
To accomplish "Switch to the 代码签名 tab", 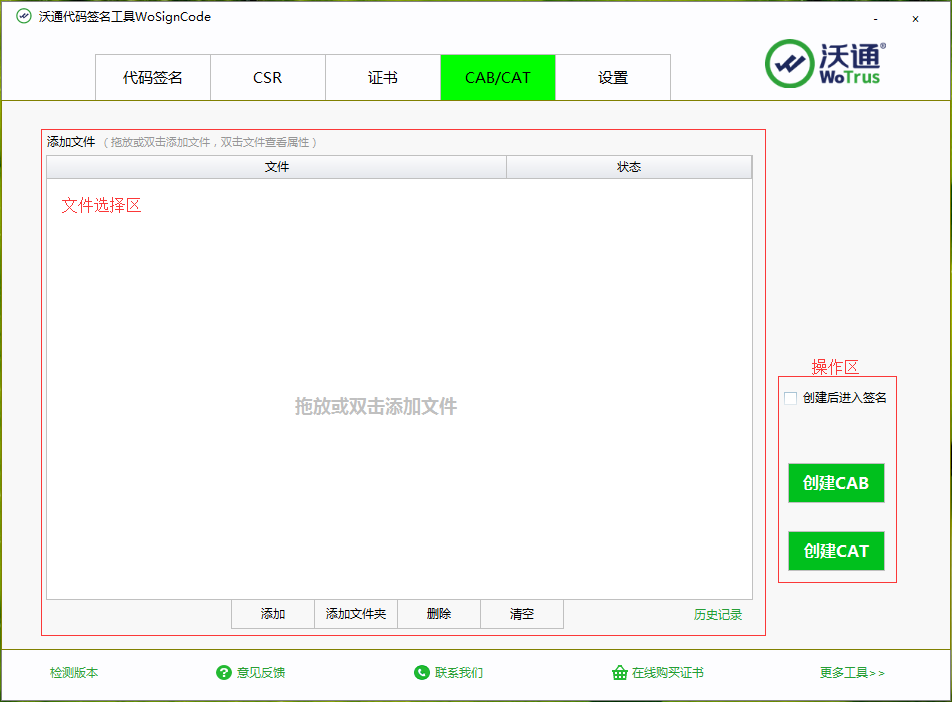I will [x=153, y=78].
